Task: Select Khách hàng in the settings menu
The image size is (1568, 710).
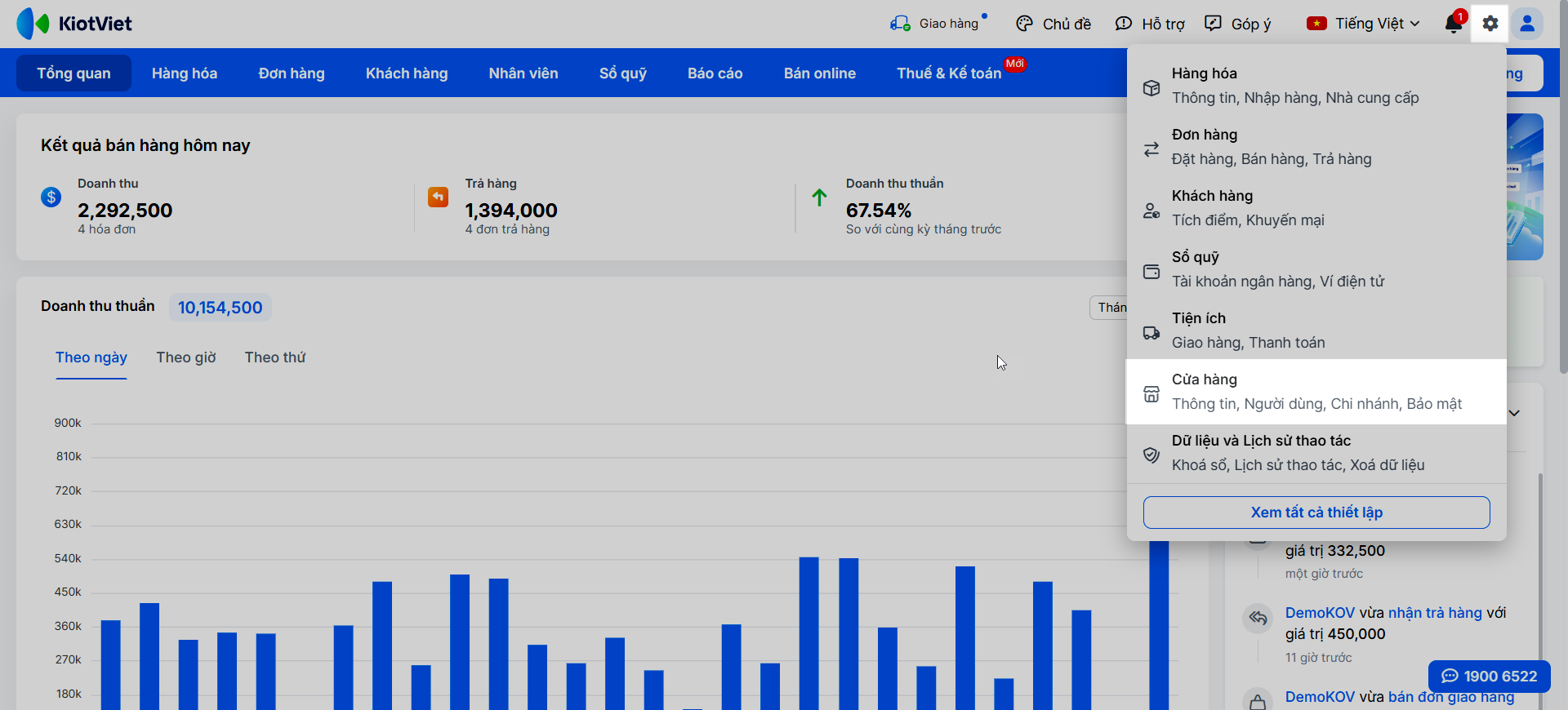Action: pyautogui.click(x=1316, y=208)
